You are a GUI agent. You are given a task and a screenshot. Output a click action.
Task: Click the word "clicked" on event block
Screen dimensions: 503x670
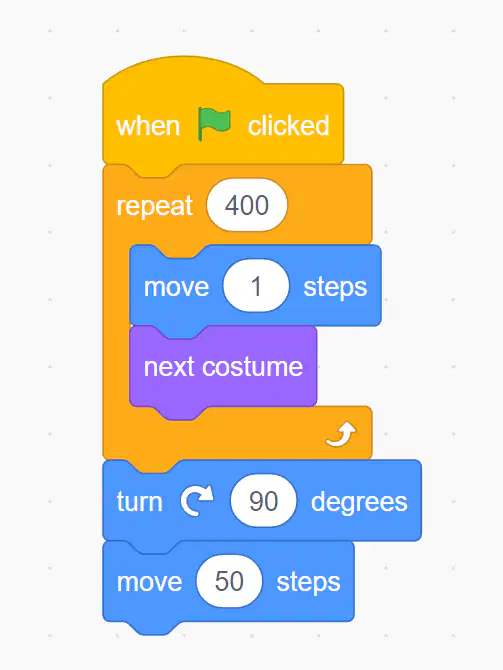[x=288, y=126]
